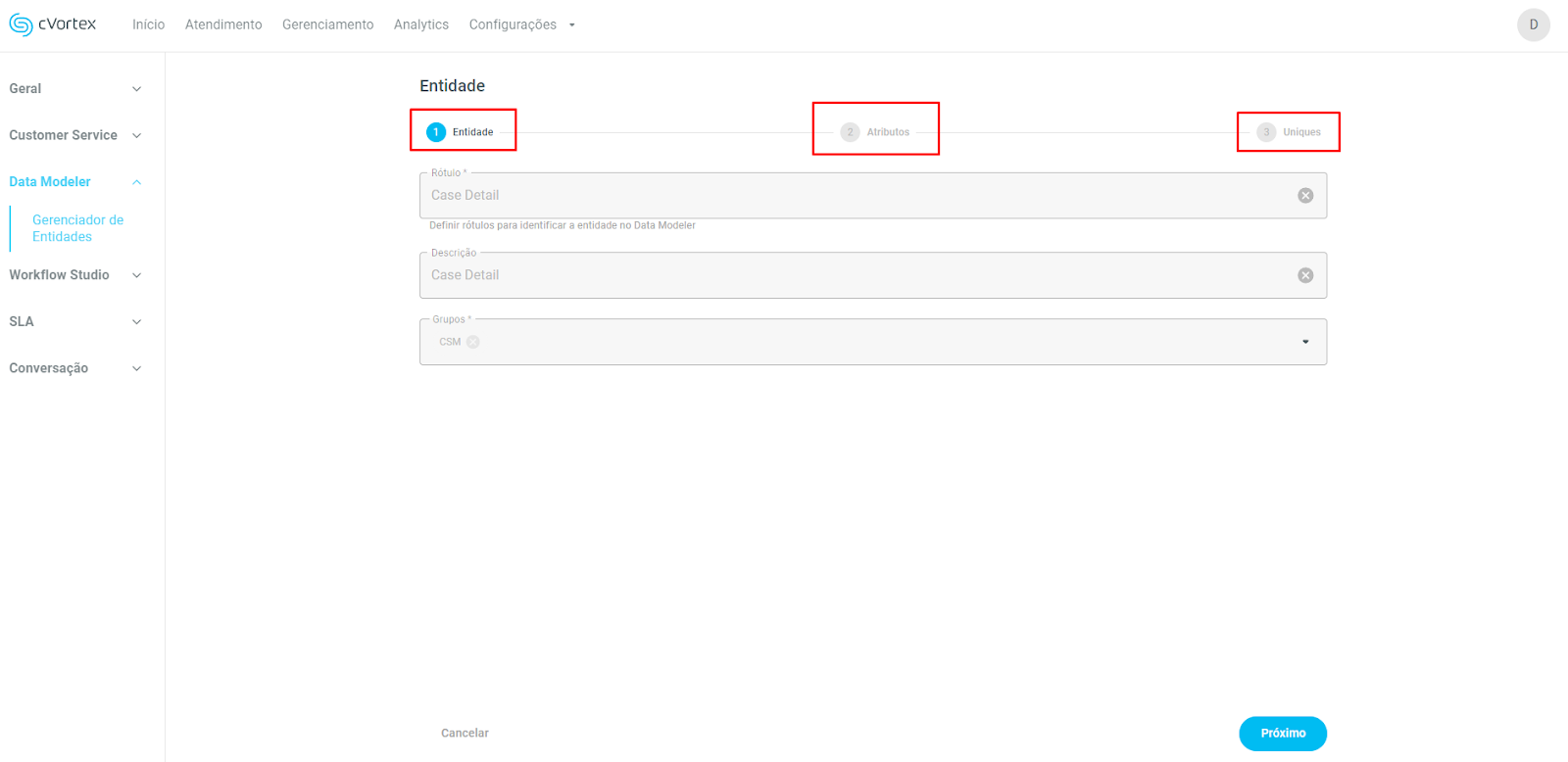The image size is (1568, 762).
Task: Remove the CSM group chip
Action: [473, 342]
